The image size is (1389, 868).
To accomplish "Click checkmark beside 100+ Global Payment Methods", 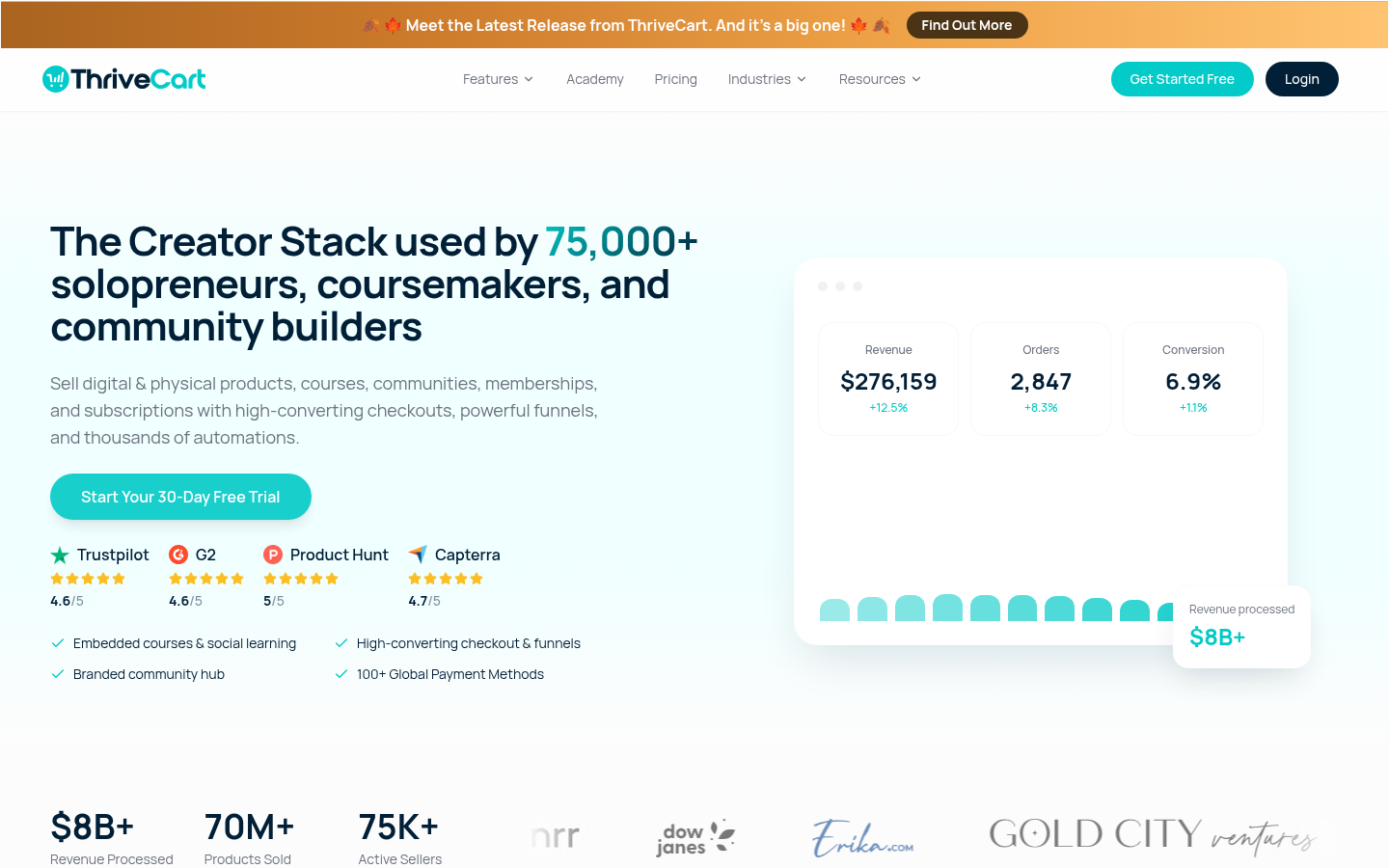I will 341,674.
